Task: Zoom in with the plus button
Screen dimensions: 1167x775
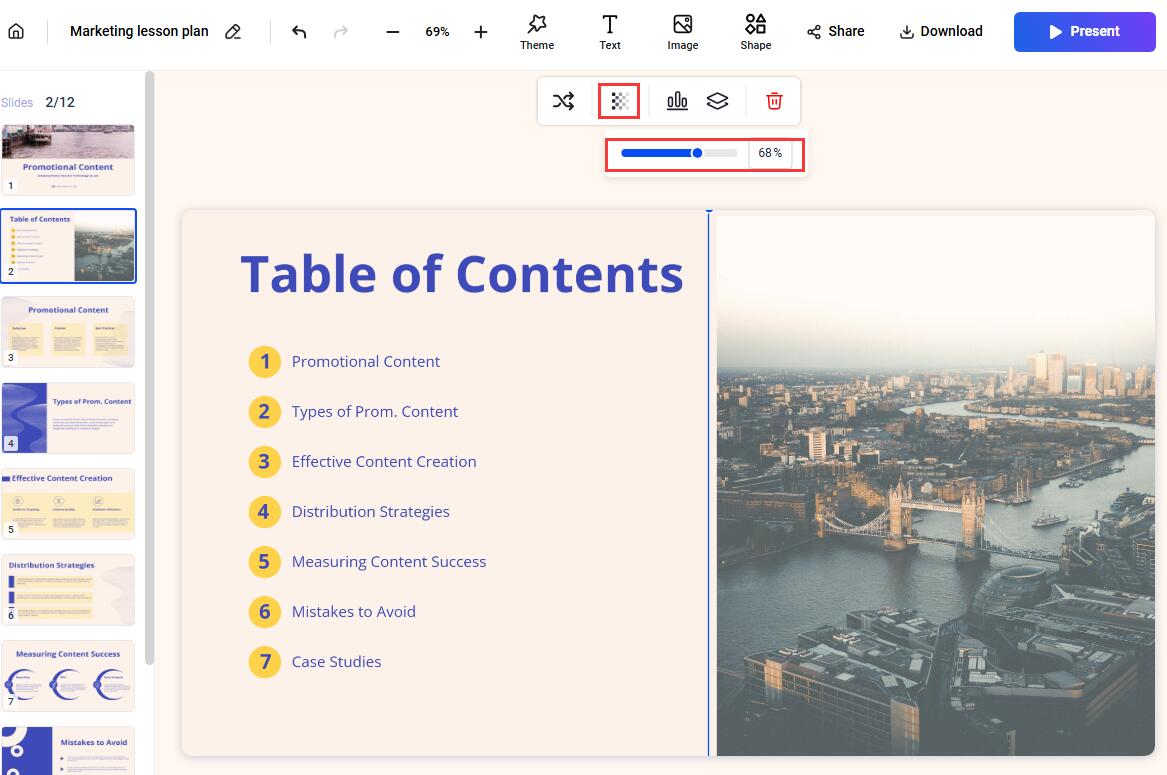Action: coord(481,32)
